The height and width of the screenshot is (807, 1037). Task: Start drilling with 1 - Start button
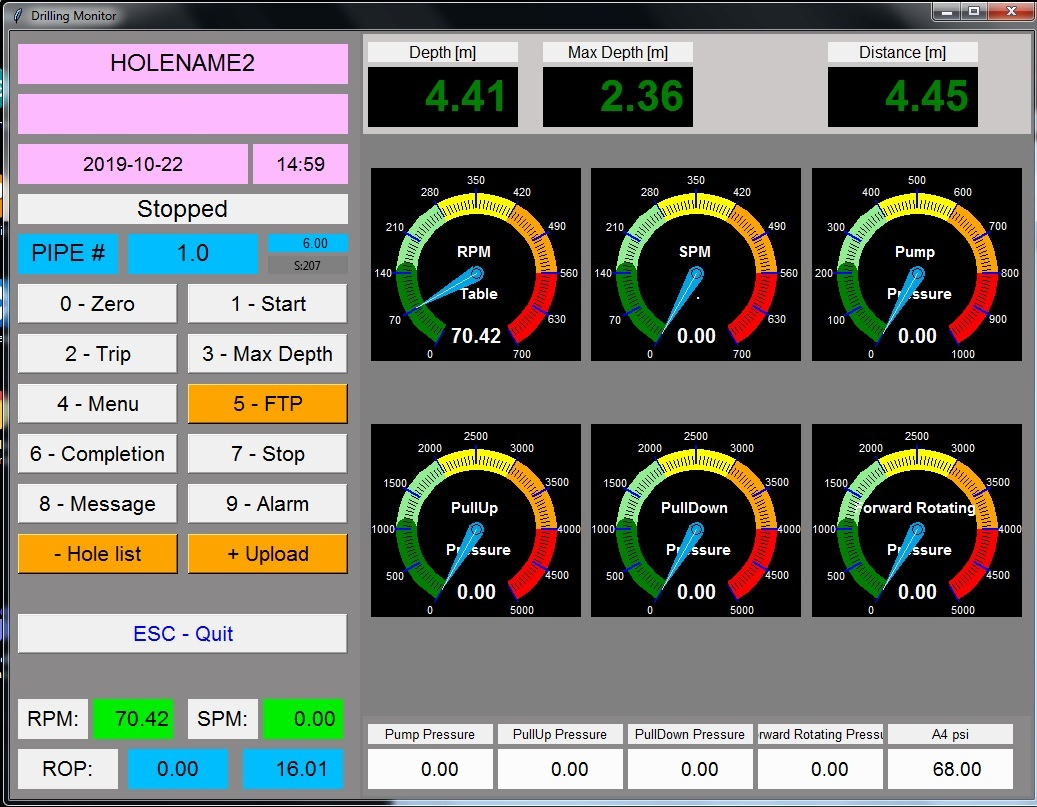267,304
